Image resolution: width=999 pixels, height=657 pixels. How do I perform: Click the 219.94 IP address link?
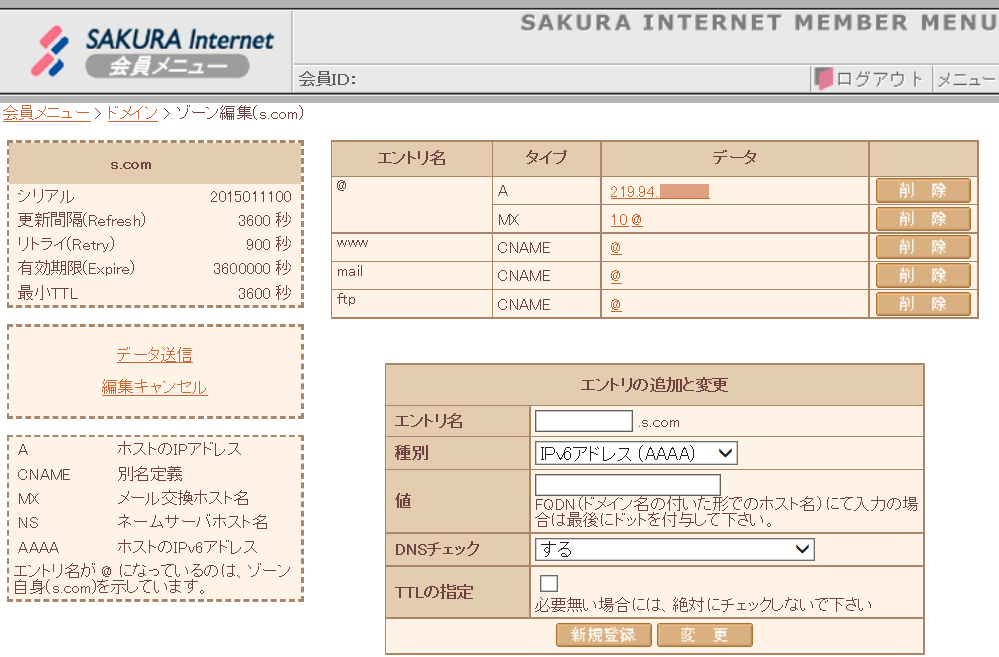click(659, 191)
